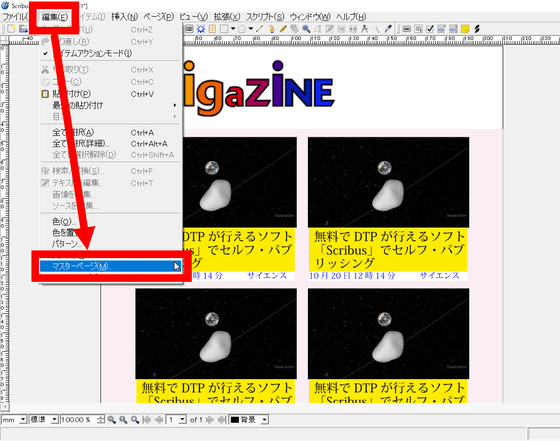Select the Eyedropper tool
This screenshot has height=441, width=560.
[388, 29]
